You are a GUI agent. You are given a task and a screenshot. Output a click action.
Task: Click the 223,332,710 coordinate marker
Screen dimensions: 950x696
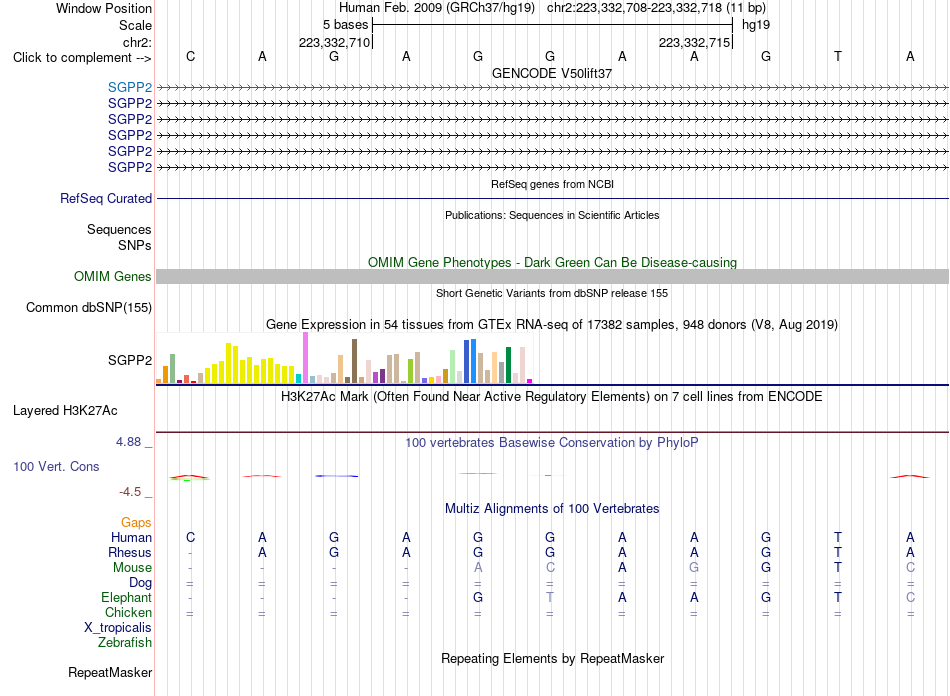(334, 42)
